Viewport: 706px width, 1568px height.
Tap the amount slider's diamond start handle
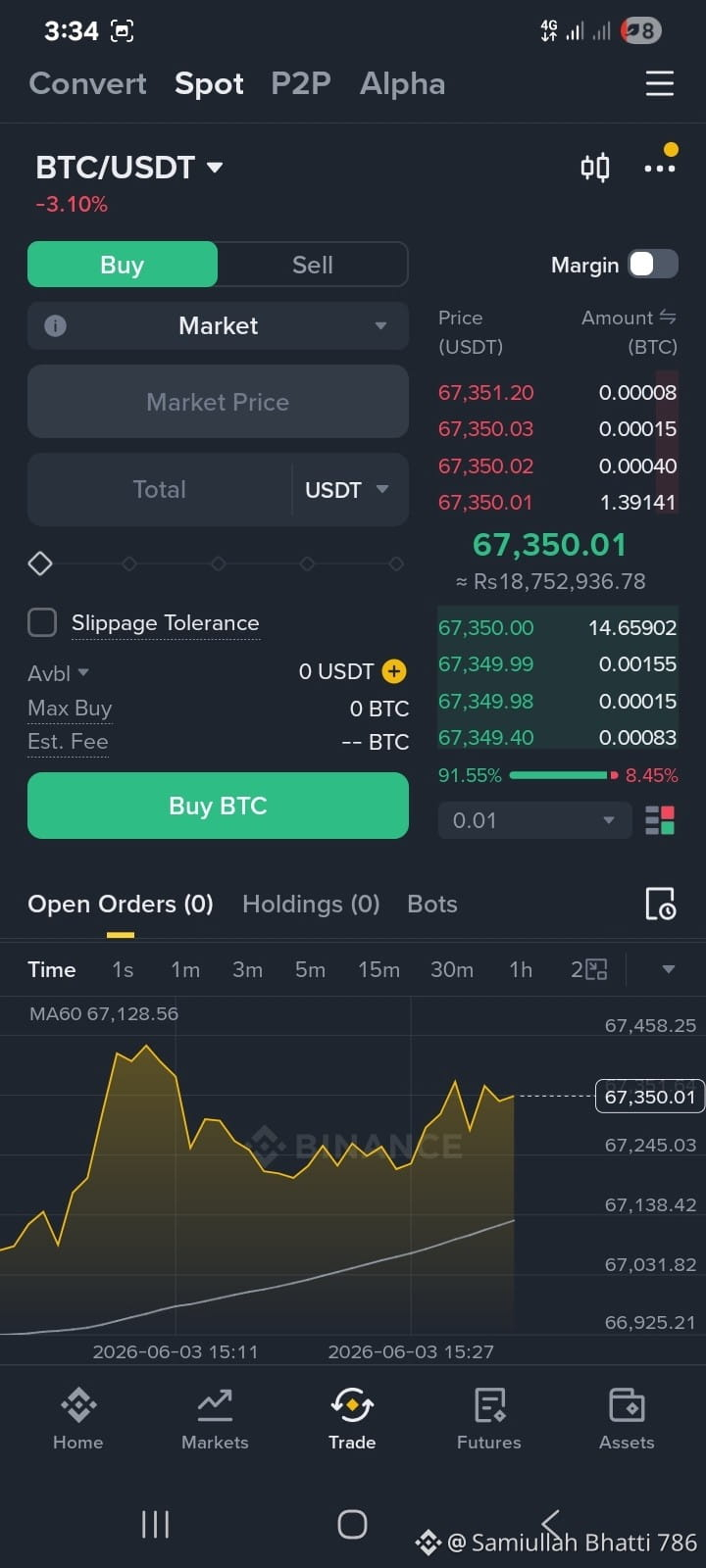pos(40,563)
